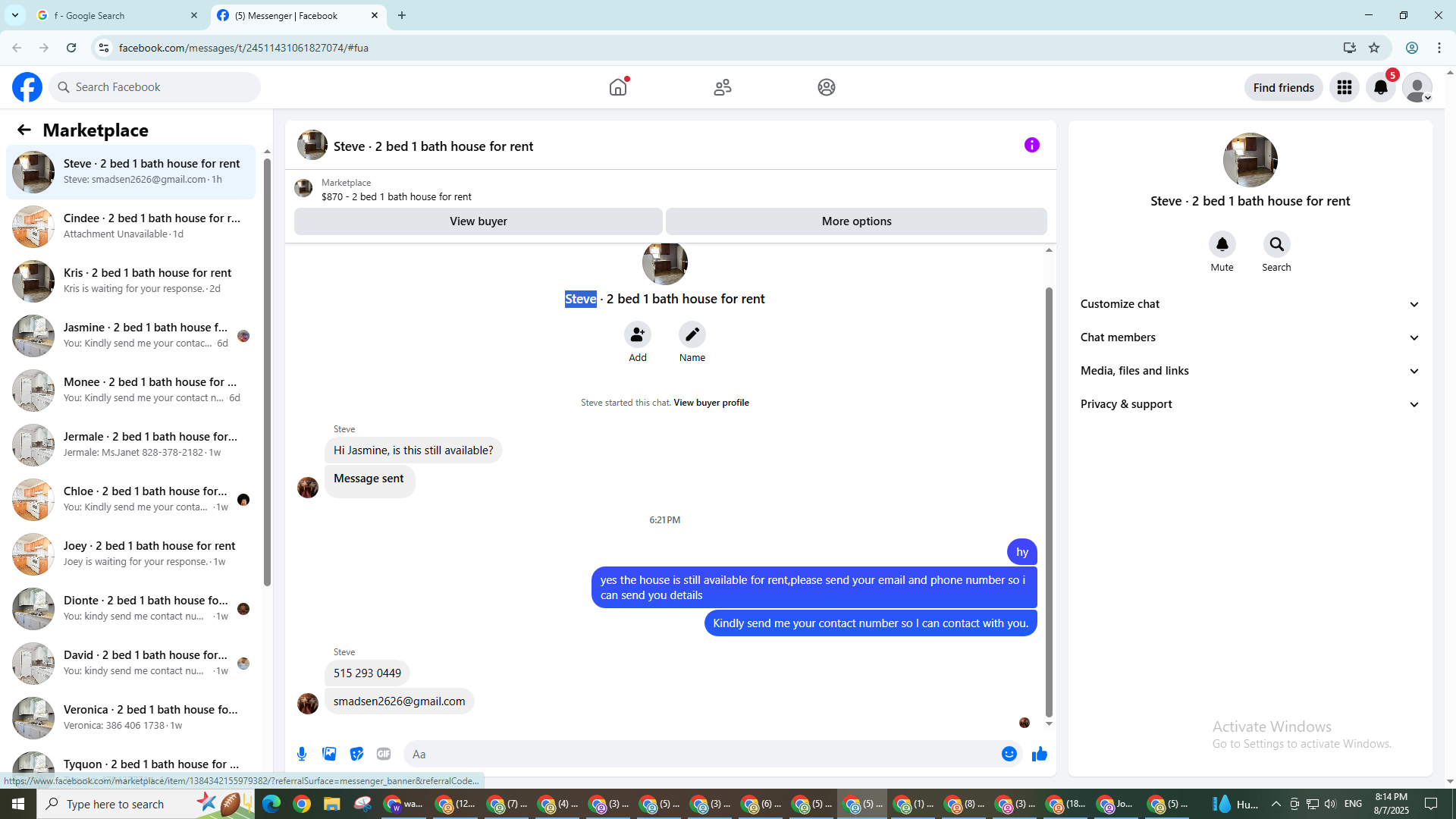Open the tab search dropdown arrow
This screenshot has height=819, width=1456.
pos(15,15)
